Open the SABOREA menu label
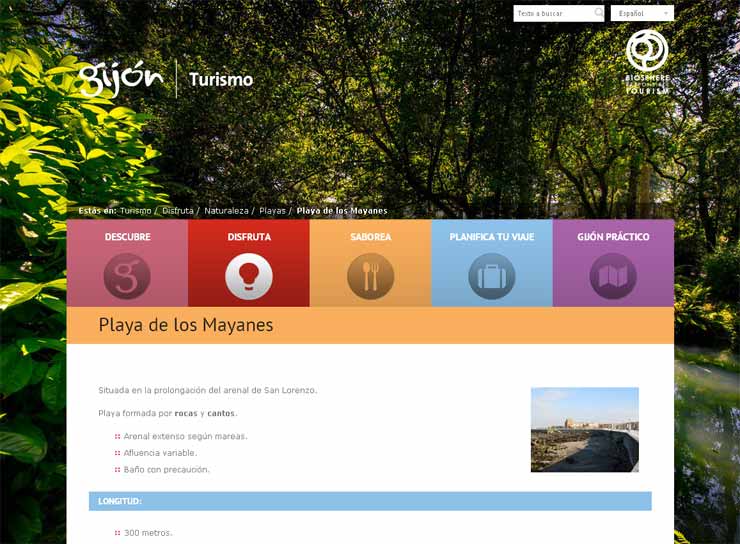This screenshot has width=740, height=544. pyautogui.click(x=370, y=237)
